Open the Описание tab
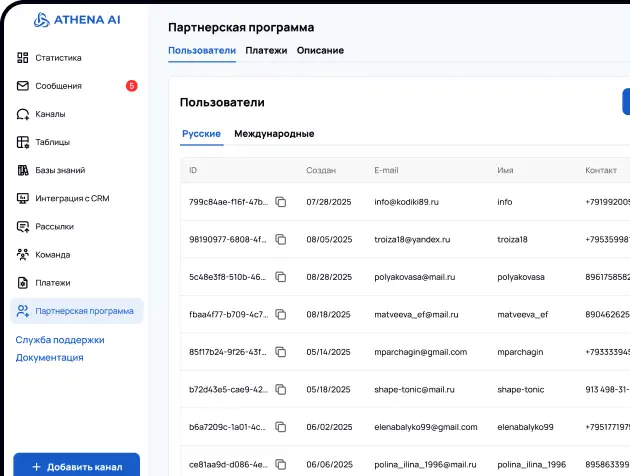The width and height of the screenshot is (630, 476). point(320,51)
